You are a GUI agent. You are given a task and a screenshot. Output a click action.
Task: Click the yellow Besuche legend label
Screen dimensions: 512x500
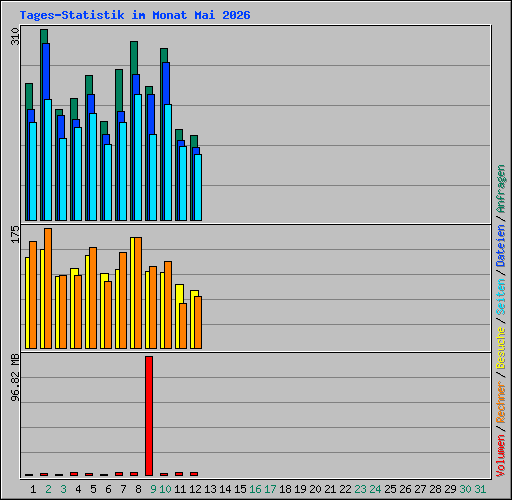[501, 348]
